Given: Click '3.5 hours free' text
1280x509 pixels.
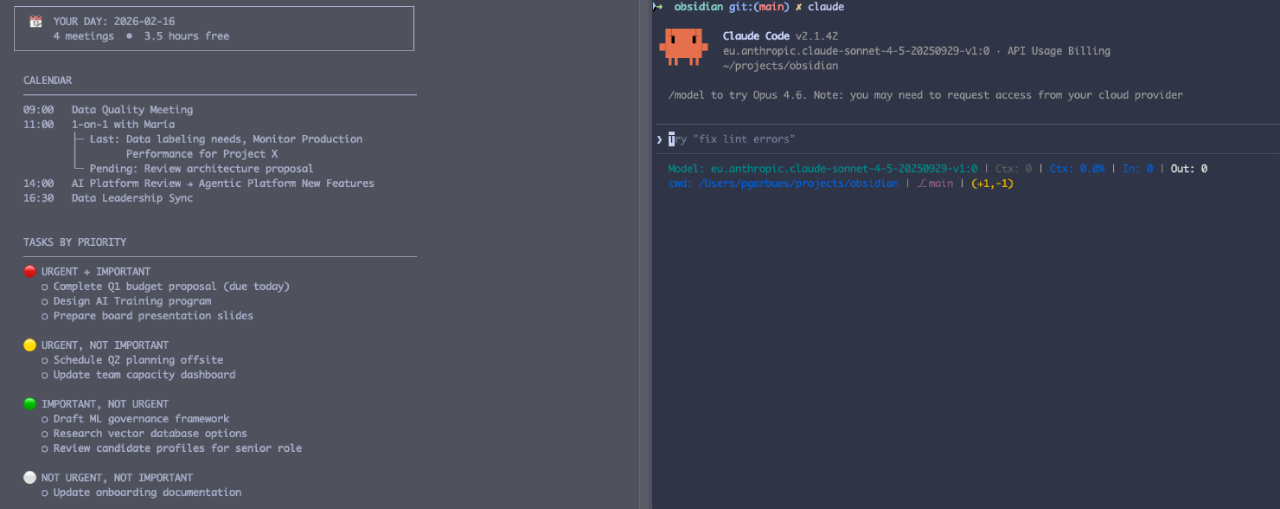Looking at the screenshot, I should click(186, 36).
